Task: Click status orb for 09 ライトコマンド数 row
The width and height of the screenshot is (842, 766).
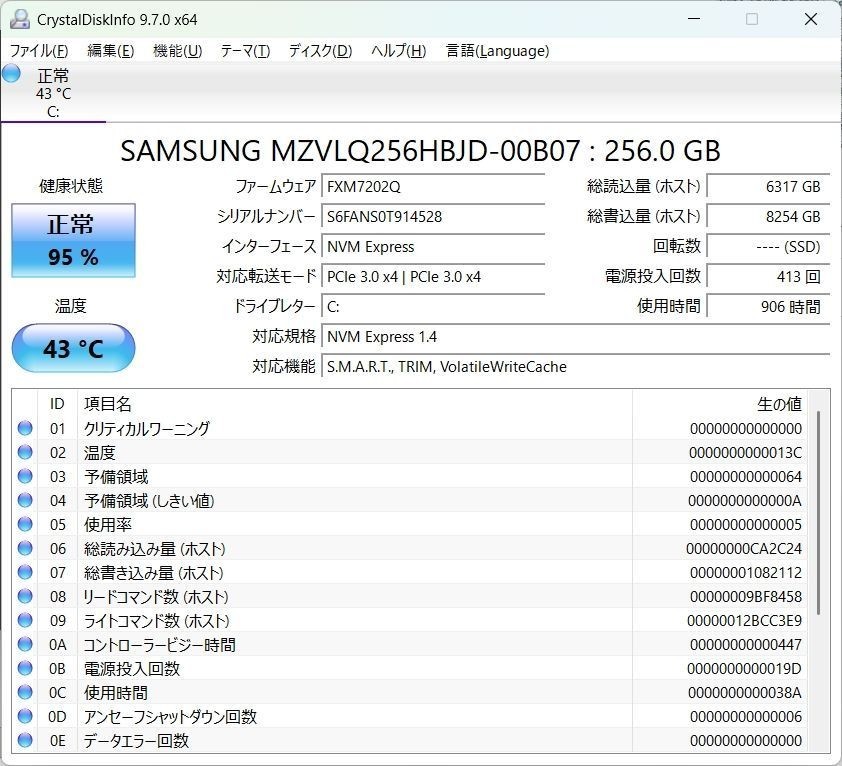Action: [25, 620]
